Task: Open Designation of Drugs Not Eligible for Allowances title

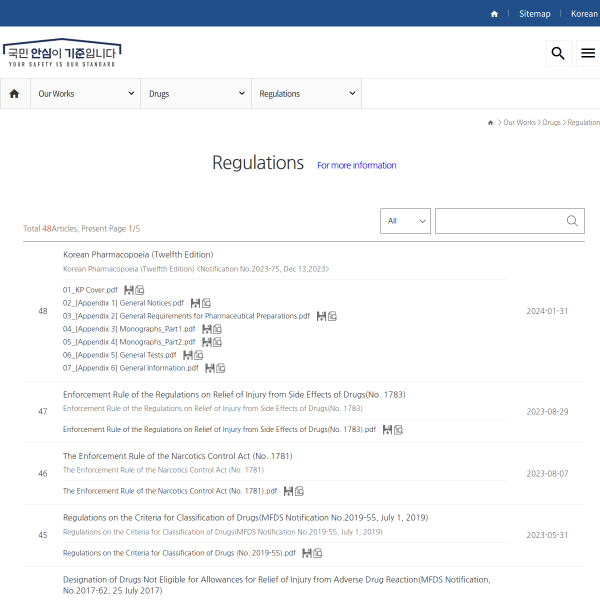Action: 277,585
